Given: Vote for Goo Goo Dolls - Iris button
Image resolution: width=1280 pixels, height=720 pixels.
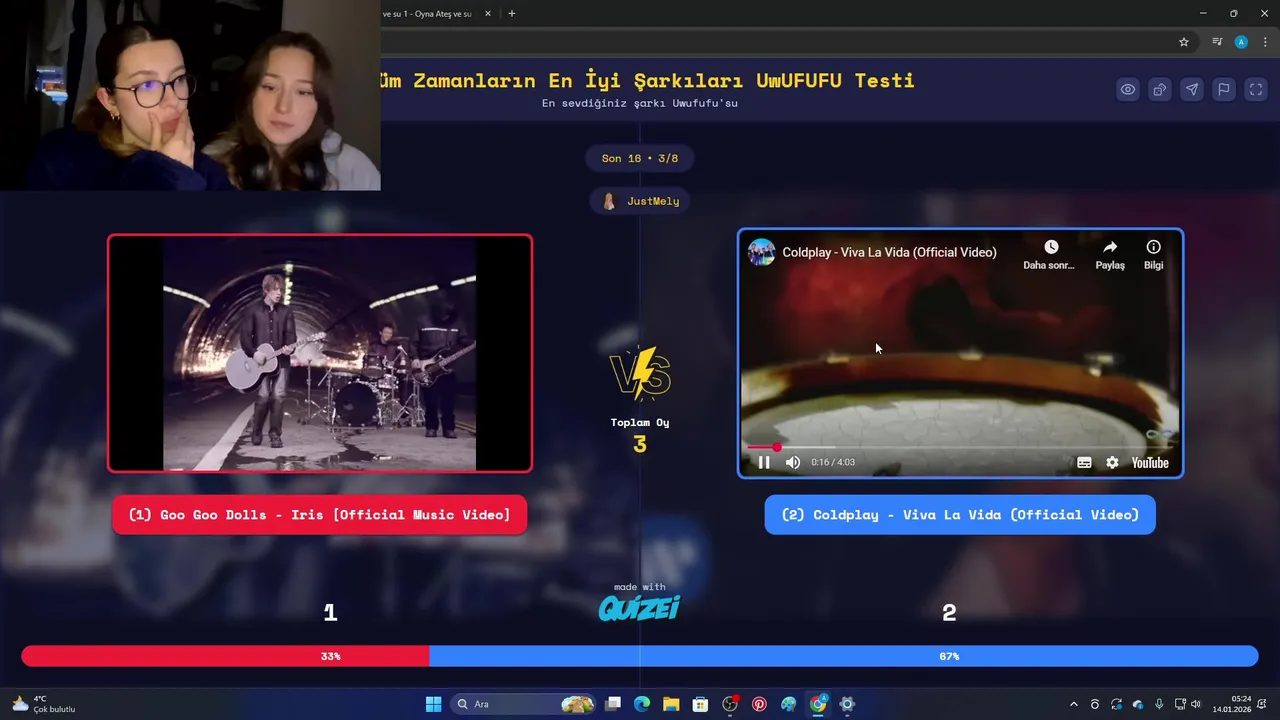Looking at the screenshot, I should point(319,514).
